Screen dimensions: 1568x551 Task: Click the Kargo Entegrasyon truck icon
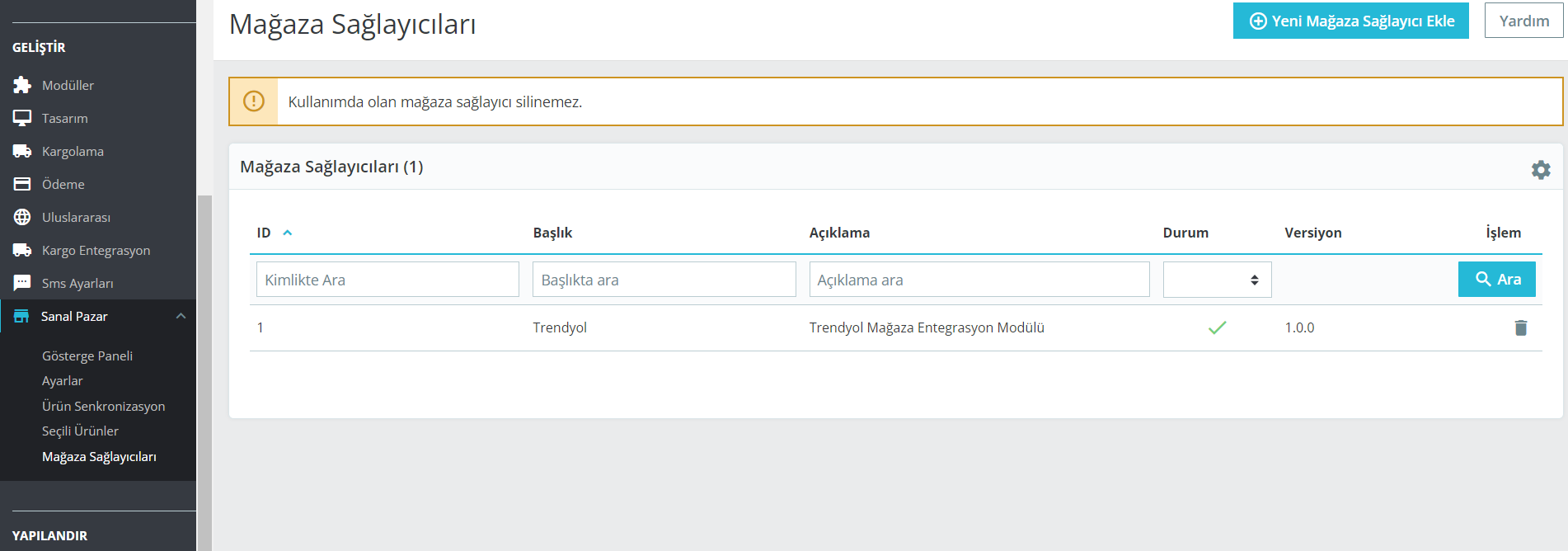pyautogui.click(x=22, y=250)
